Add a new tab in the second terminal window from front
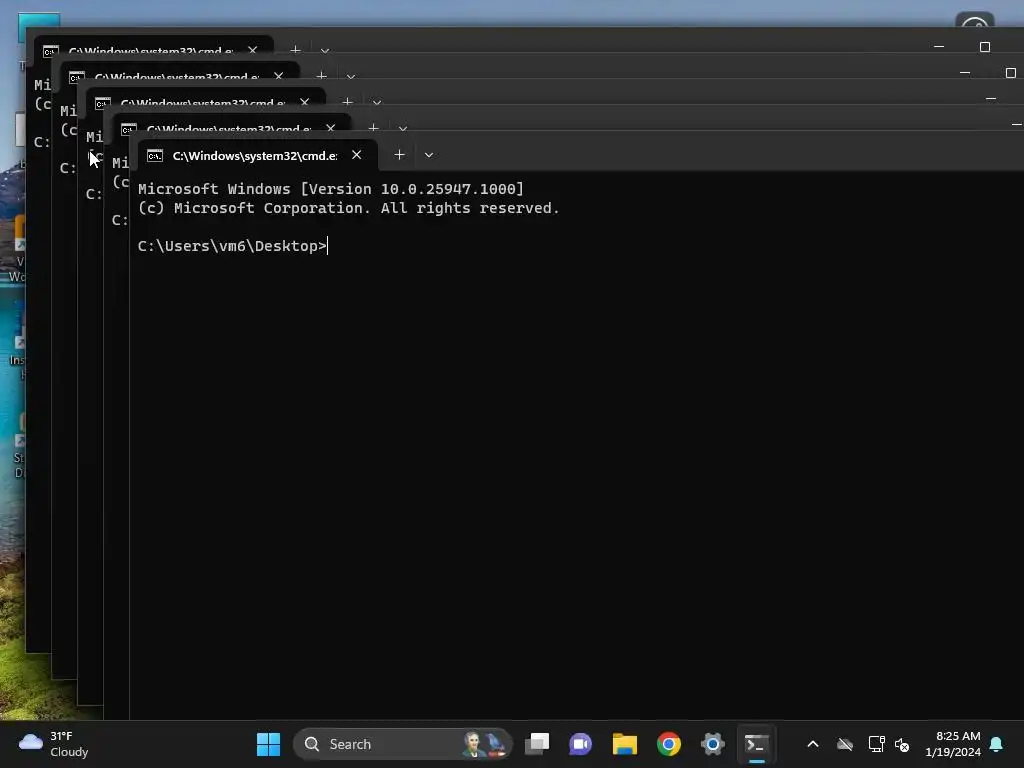1024x768 pixels. pyautogui.click(x=374, y=127)
